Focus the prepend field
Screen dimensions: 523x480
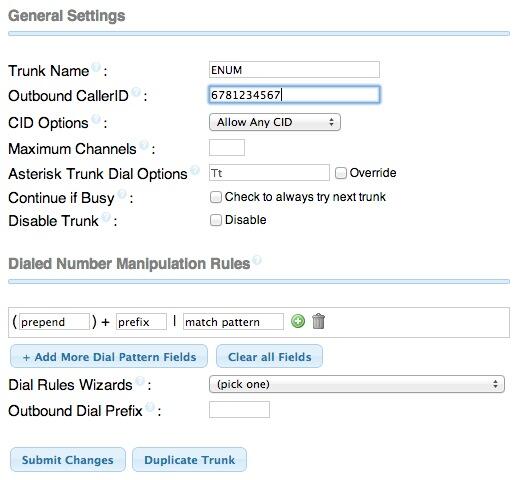pyautogui.click(x=54, y=322)
